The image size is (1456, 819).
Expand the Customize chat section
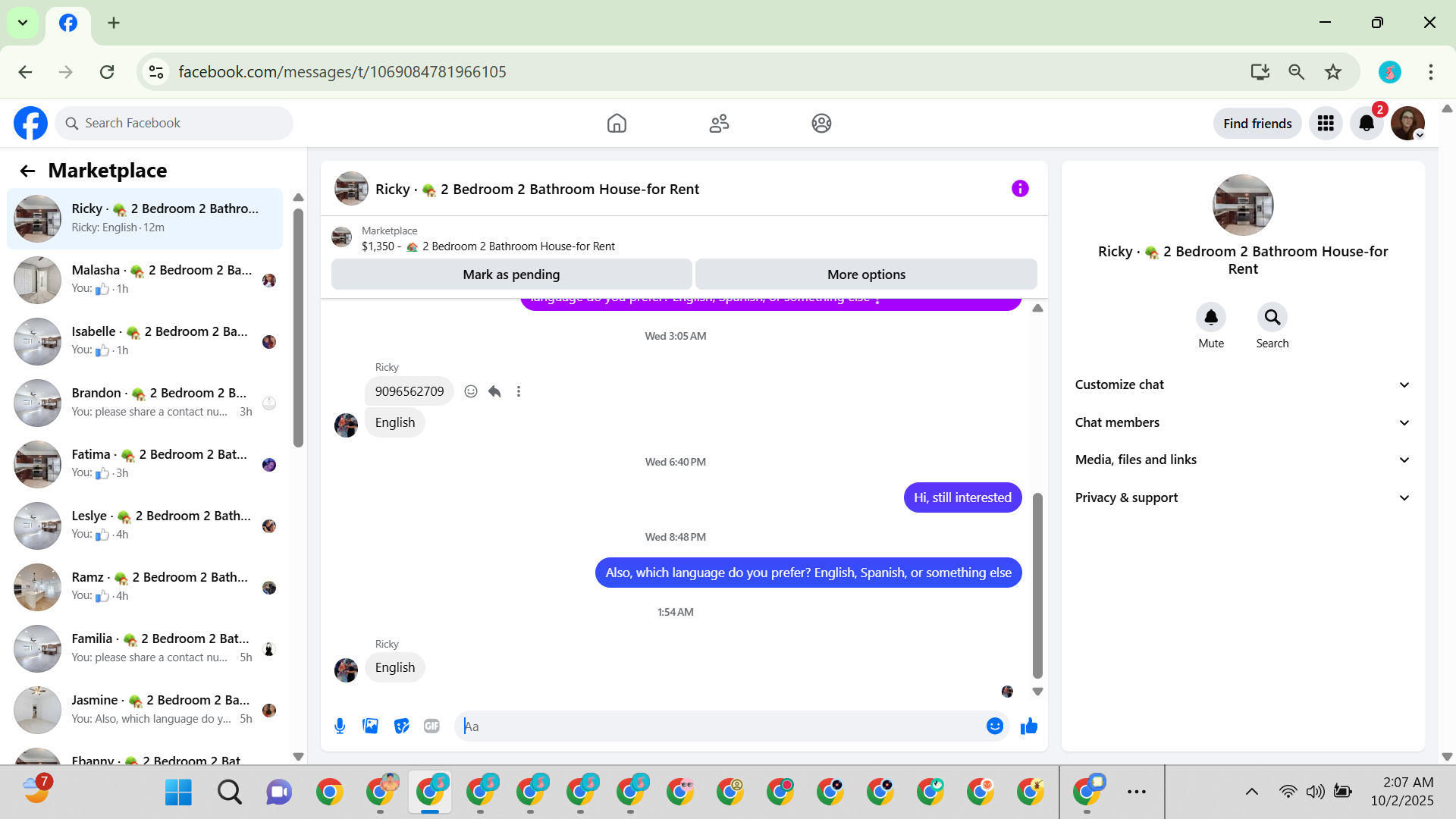pyautogui.click(x=1242, y=384)
